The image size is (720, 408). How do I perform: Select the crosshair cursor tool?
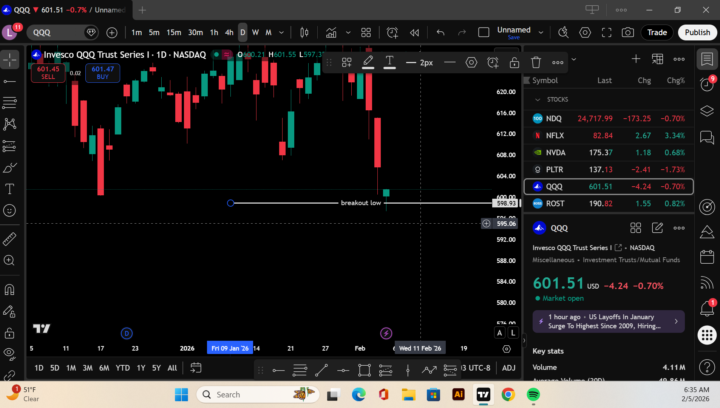(x=10, y=60)
